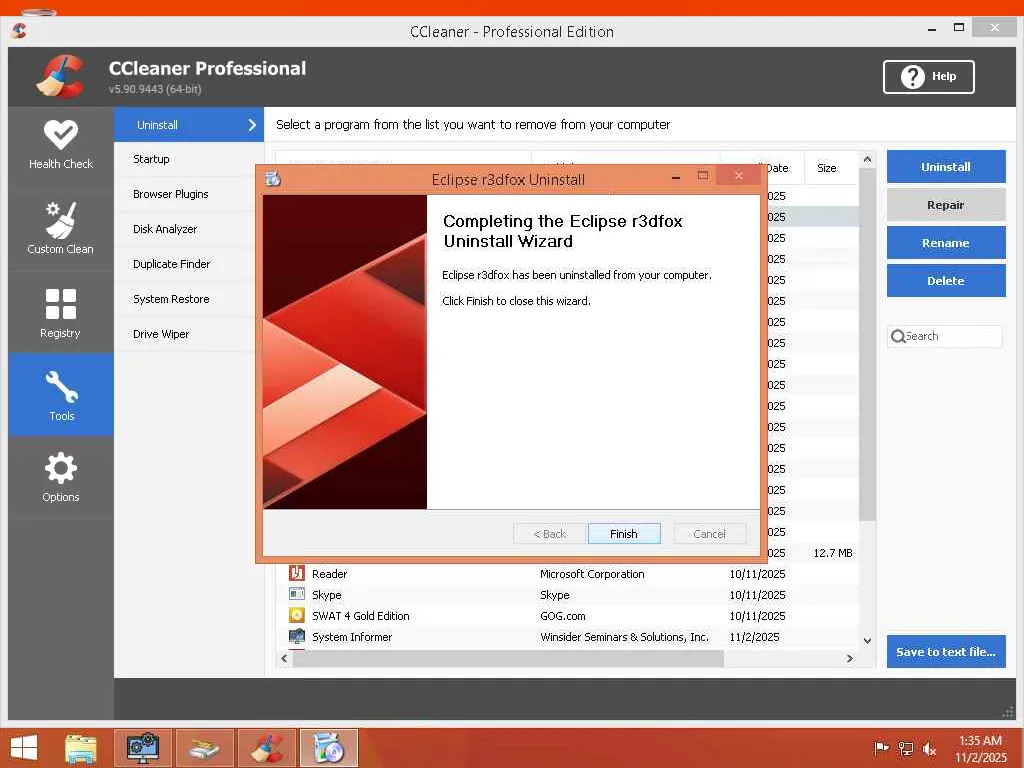This screenshot has width=1024, height=768.
Task: Open the Health Check section
Action: pyautogui.click(x=61, y=145)
